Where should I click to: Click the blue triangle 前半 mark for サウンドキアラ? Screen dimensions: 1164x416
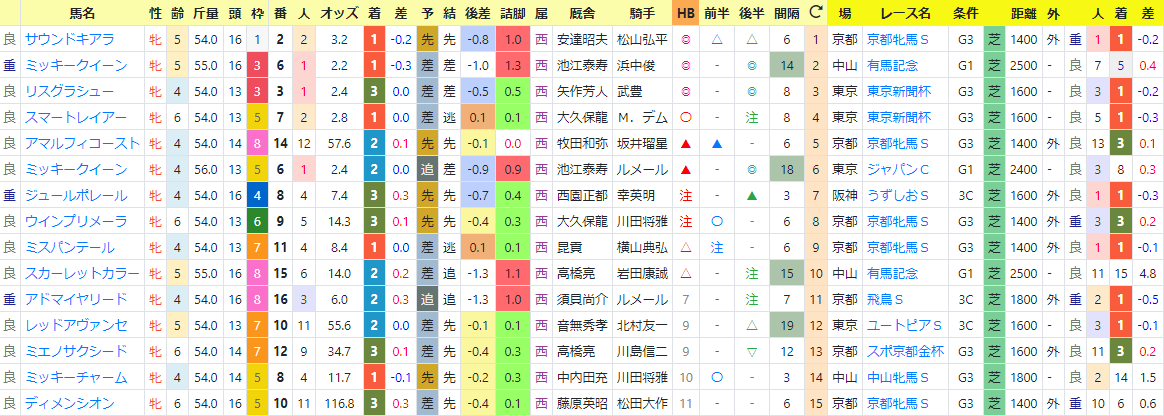[x=716, y=39]
